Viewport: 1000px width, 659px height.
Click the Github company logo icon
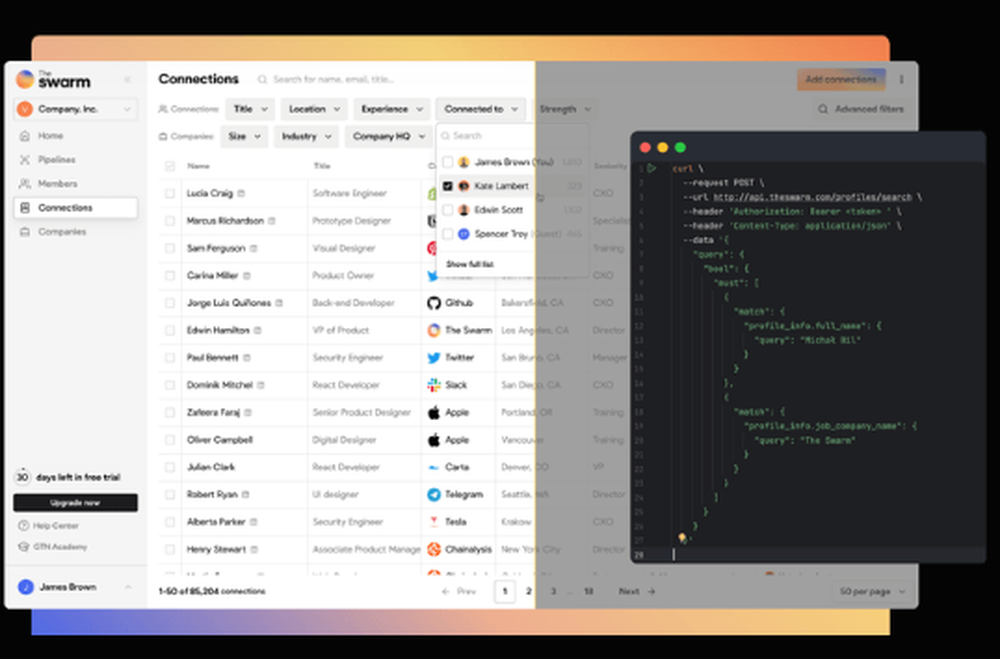(434, 303)
